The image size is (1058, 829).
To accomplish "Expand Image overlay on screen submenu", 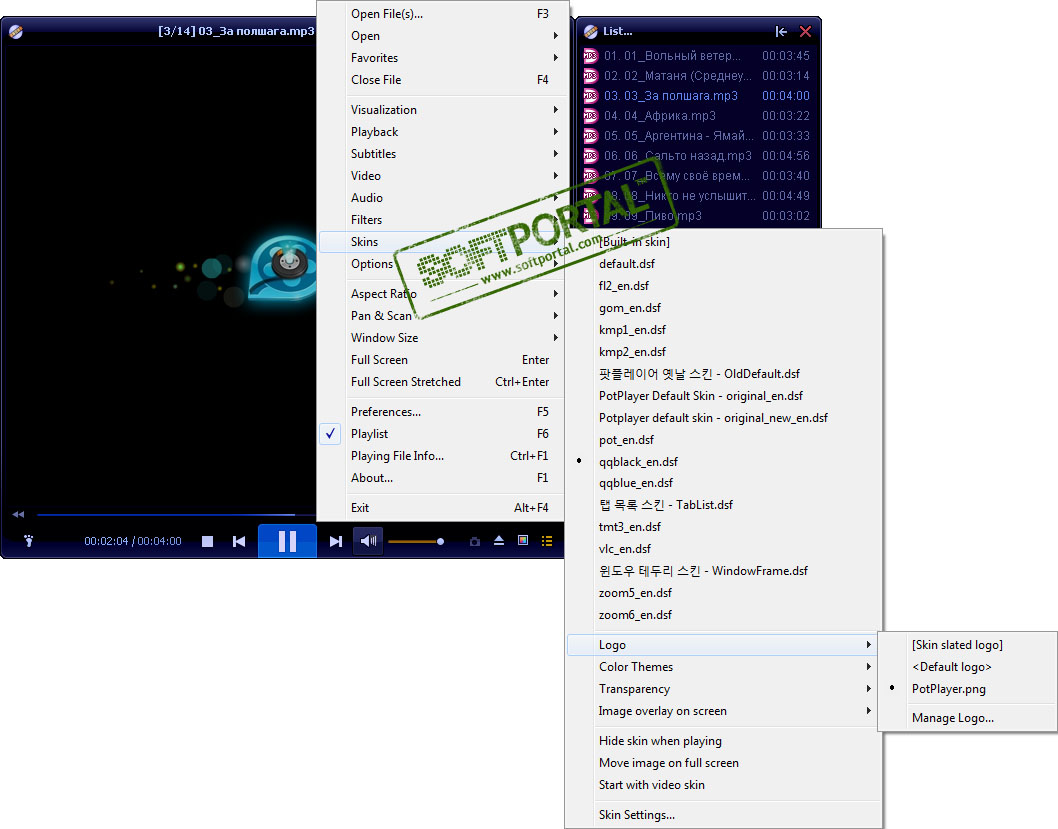I will tap(723, 711).
